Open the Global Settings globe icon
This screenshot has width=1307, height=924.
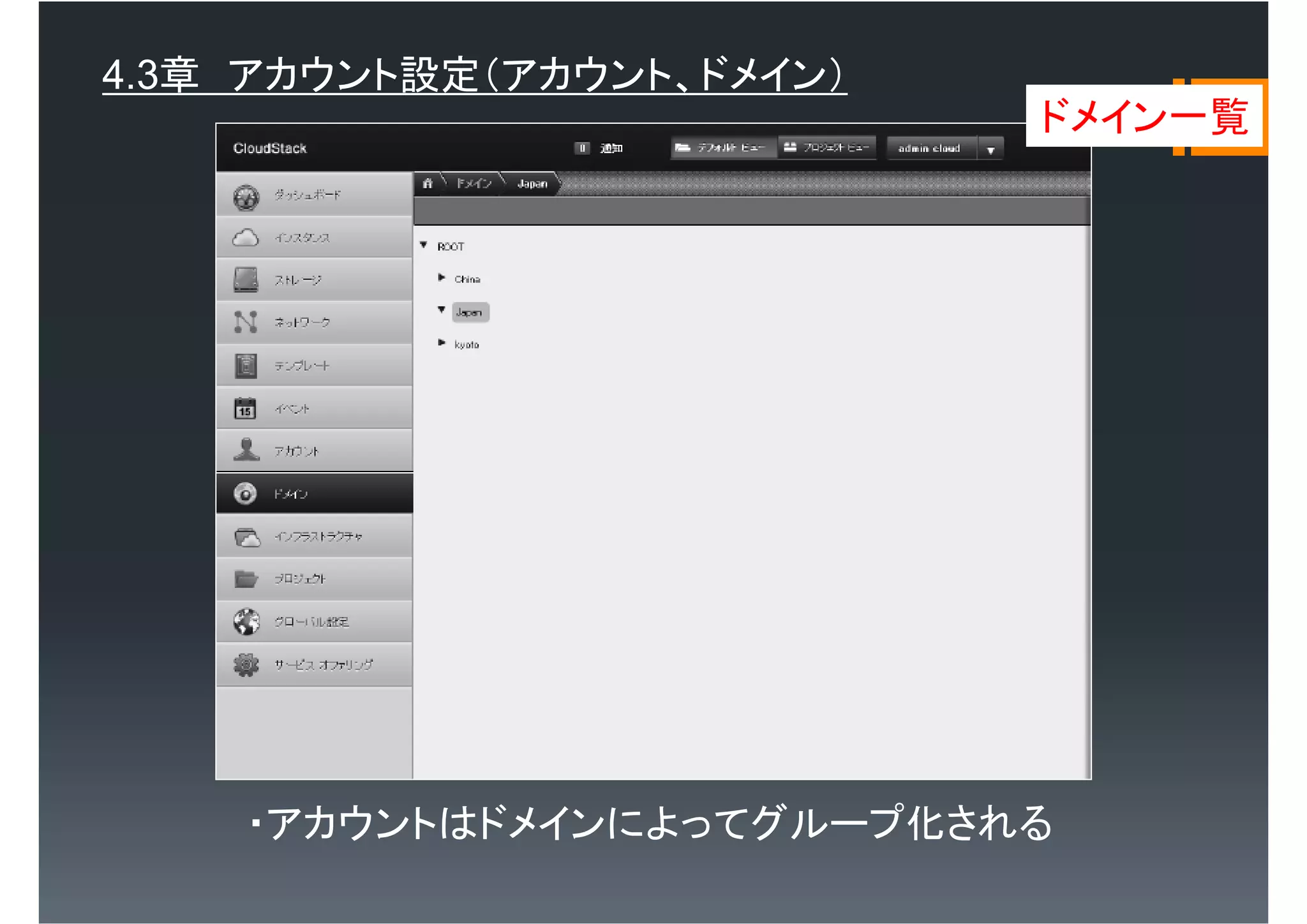pos(246,622)
